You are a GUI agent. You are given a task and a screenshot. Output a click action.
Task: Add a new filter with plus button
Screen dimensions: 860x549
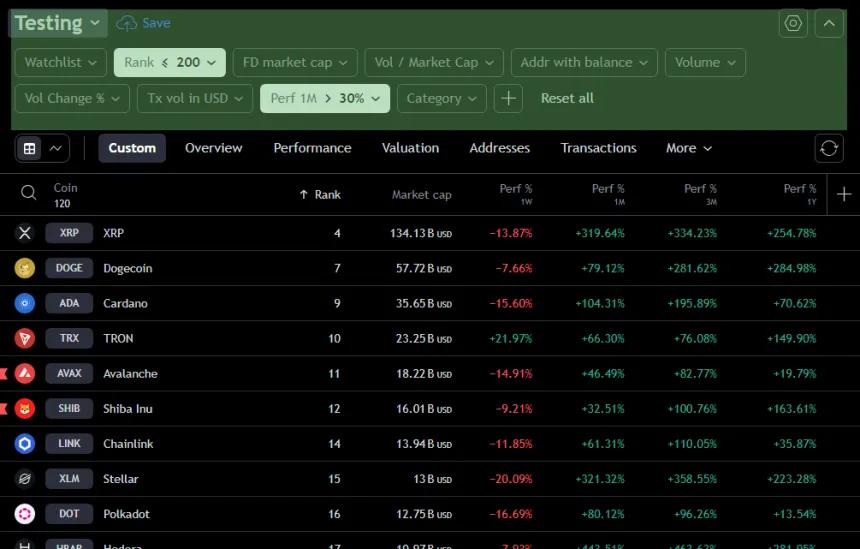(x=508, y=98)
